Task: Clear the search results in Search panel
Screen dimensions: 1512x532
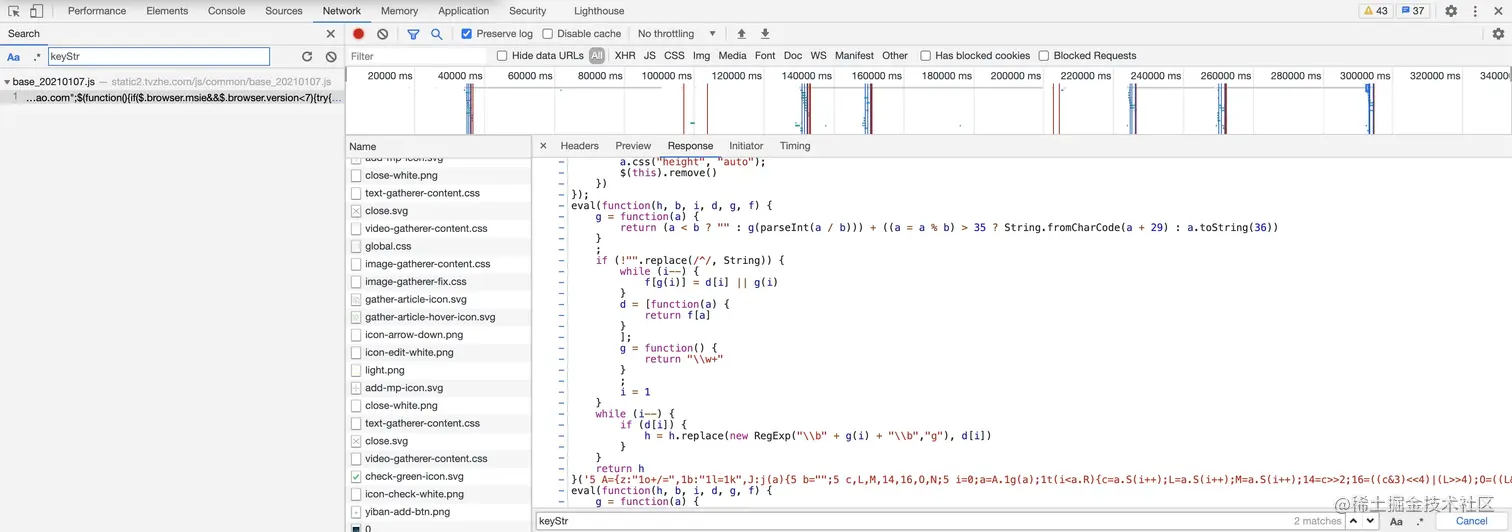Action: click(x=331, y=57)
